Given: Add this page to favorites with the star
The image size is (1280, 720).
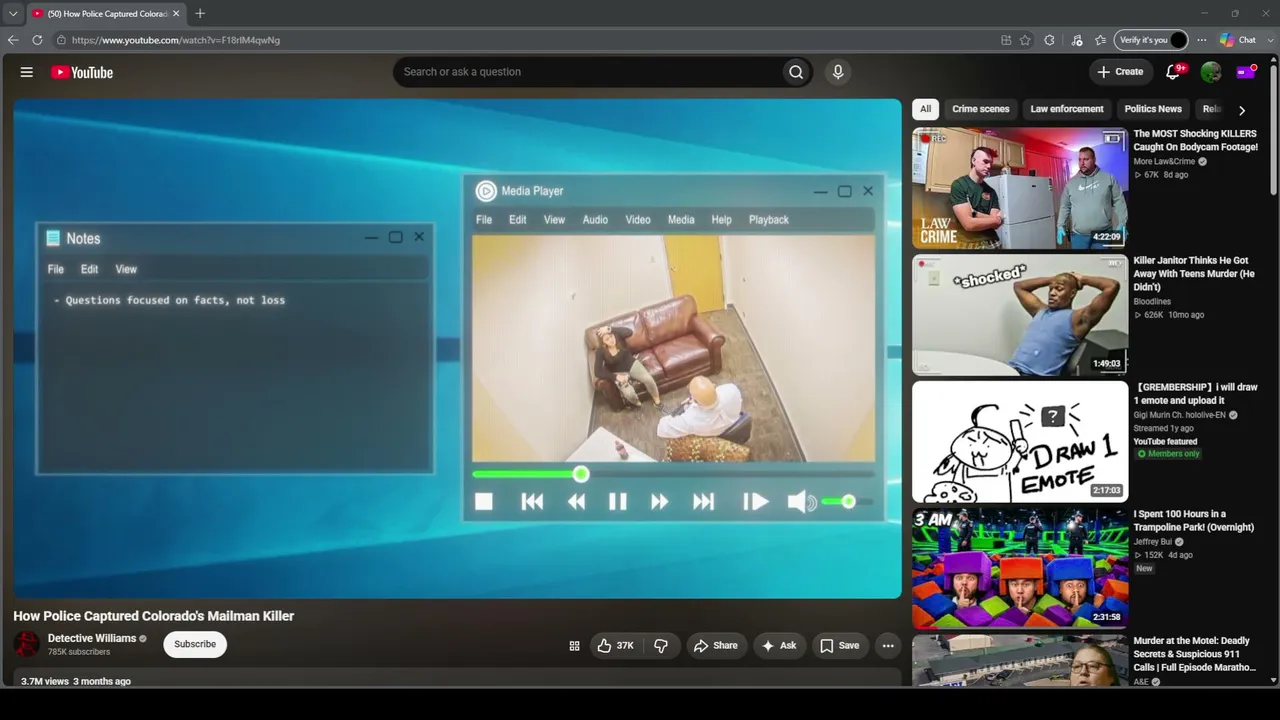Looking at the screenshot, I should click(1025, 40).
